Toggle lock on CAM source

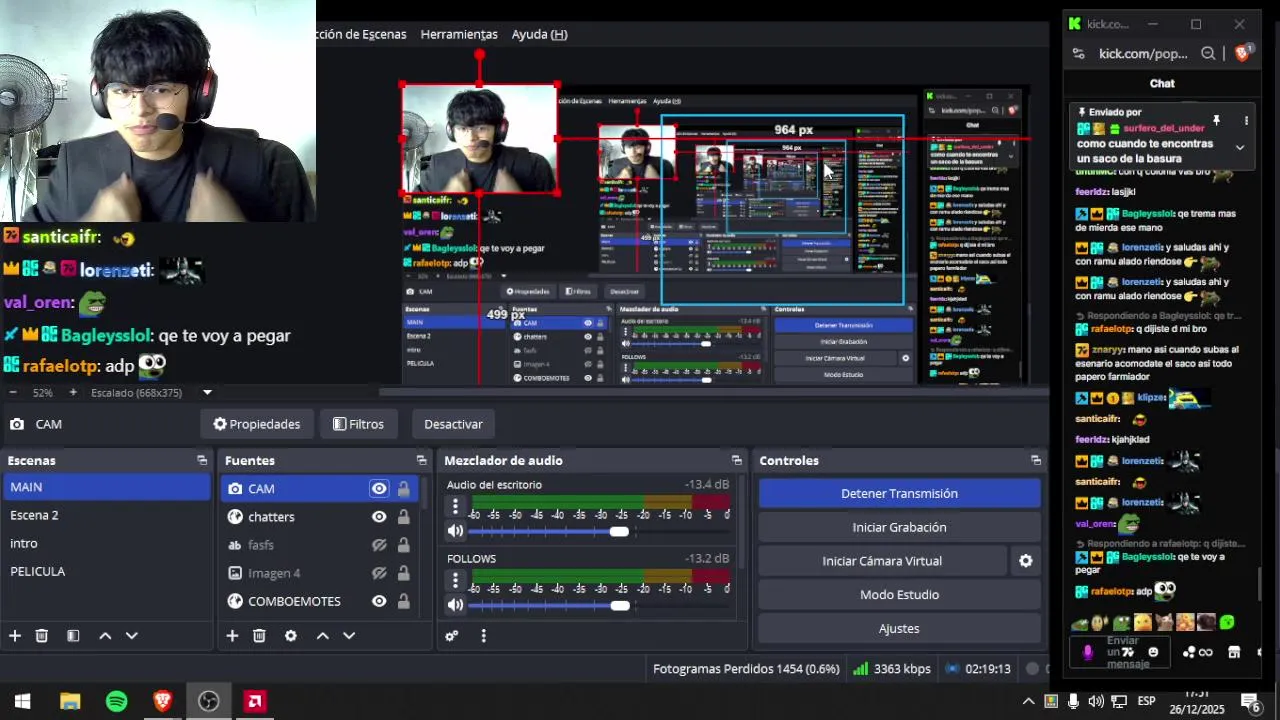coord(403,489)
